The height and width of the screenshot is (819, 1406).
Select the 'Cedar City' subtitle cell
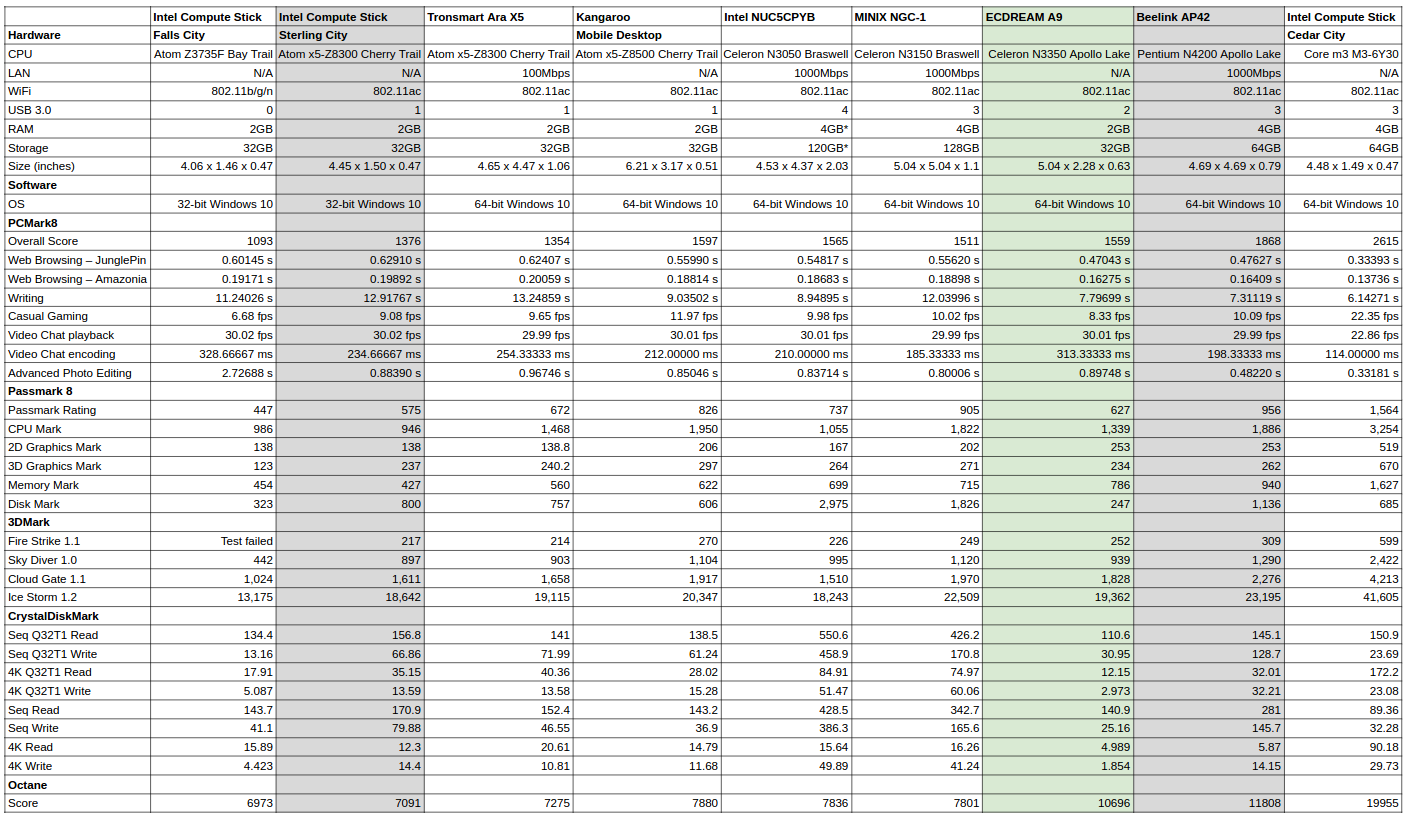[x=1342, y=35]
